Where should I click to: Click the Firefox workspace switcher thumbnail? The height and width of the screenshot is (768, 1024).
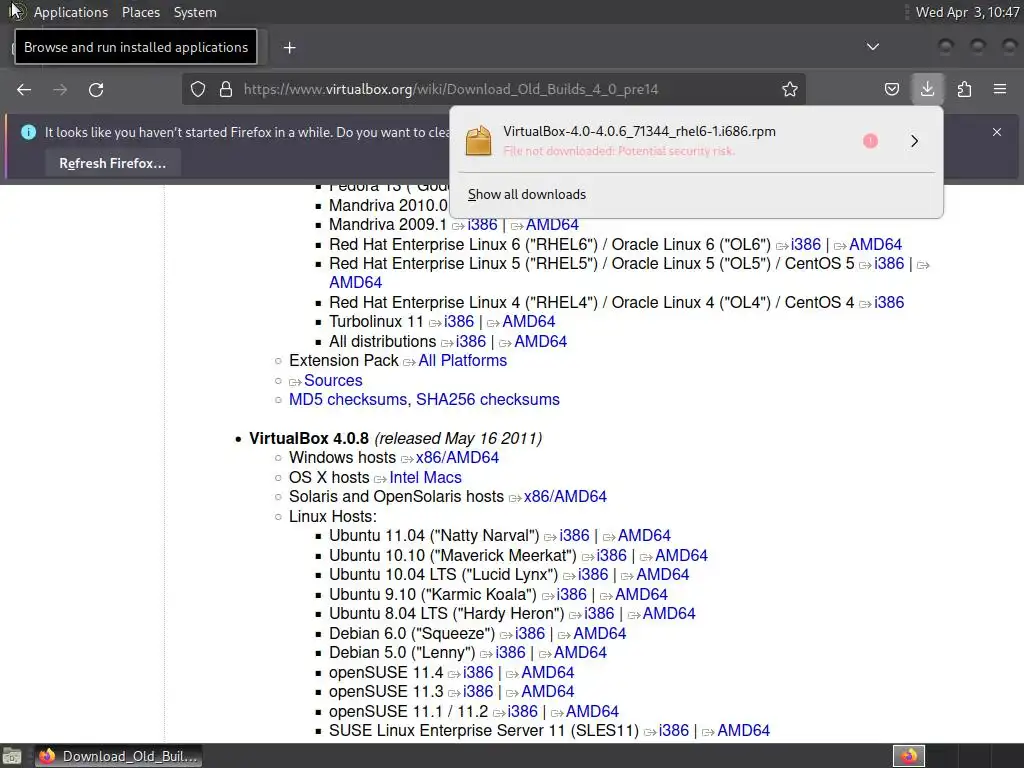[x=908, y=756]
